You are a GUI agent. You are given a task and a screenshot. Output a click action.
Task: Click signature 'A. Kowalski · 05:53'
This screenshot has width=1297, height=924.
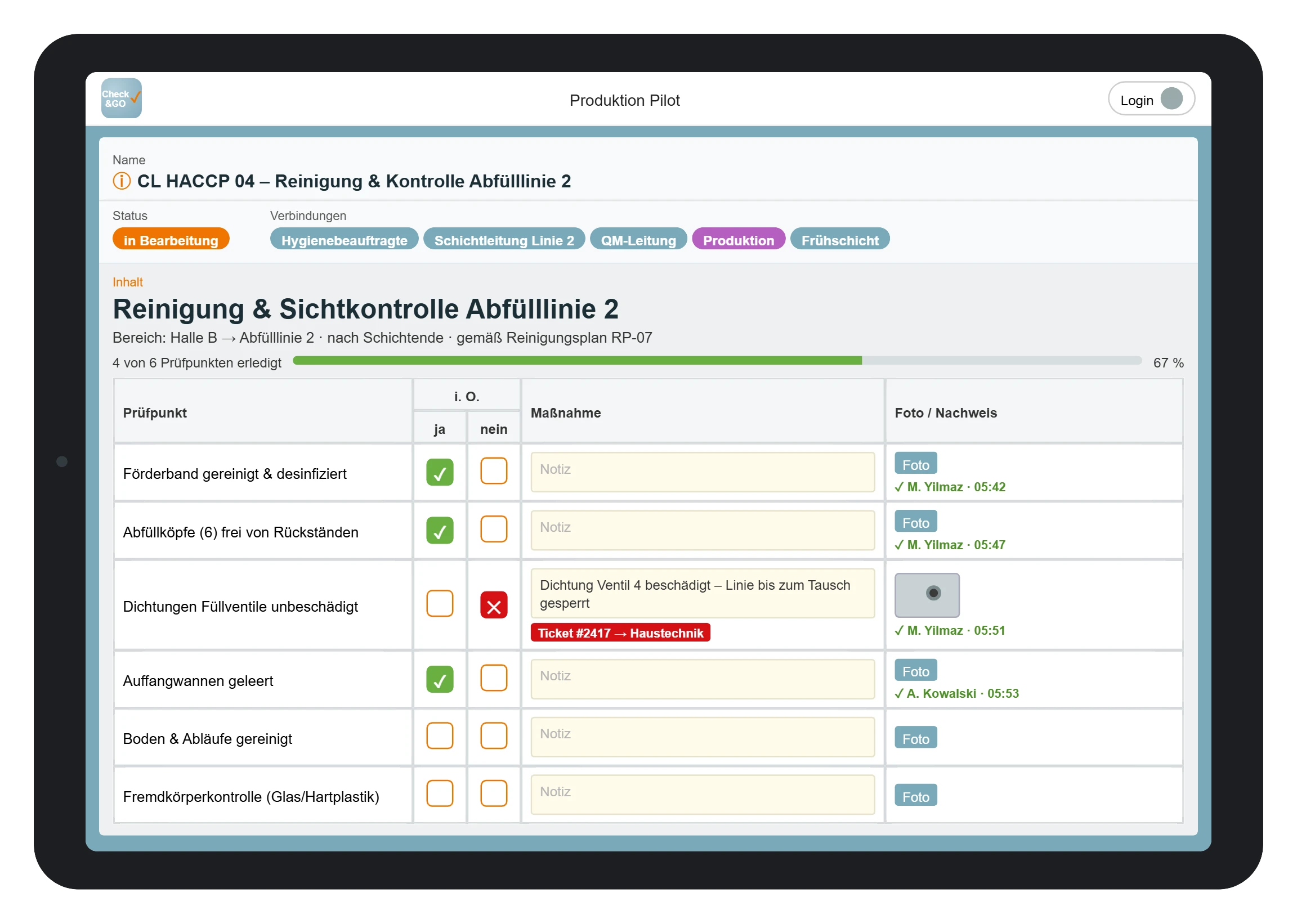coord(956,694)
